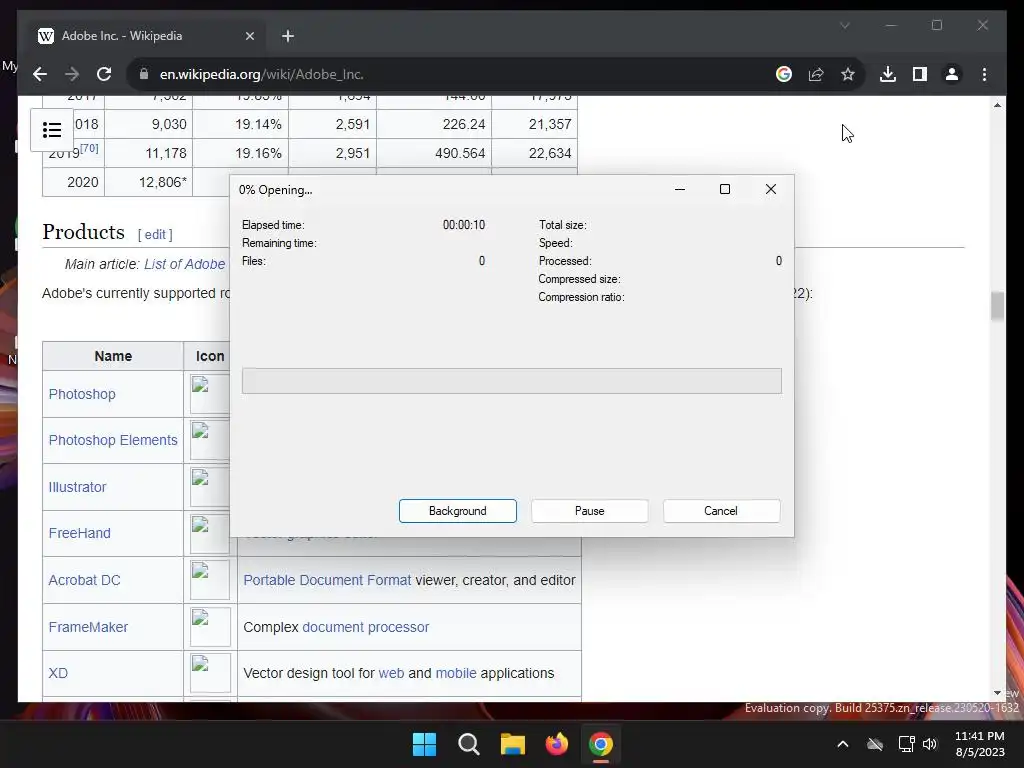This screenshot has width=1024, height=768.
Task: Pause the opening operation
Action: click(x=590, y=511)
